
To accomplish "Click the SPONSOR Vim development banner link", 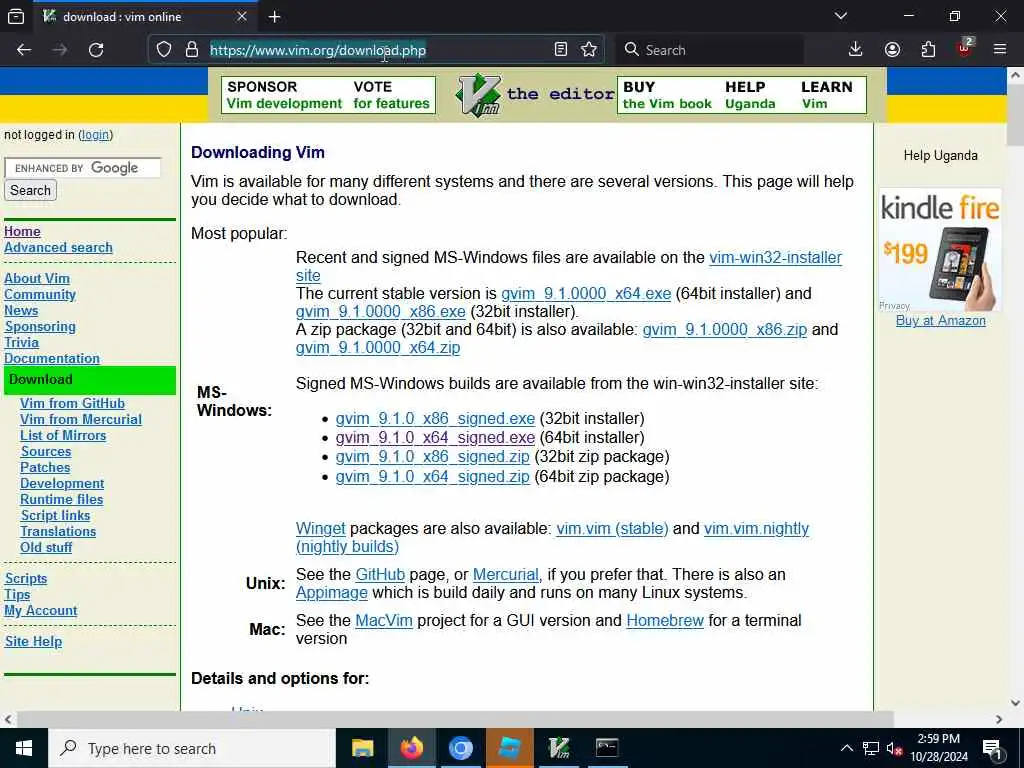I will [x=284, y=95].
